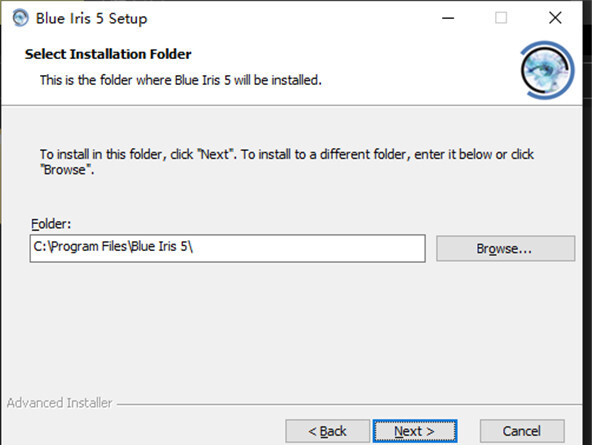Click the "Select Installation Folder" heading
The width and height of the screenshot is (592, 445).
pyautogui.click(x=108, y=54)
